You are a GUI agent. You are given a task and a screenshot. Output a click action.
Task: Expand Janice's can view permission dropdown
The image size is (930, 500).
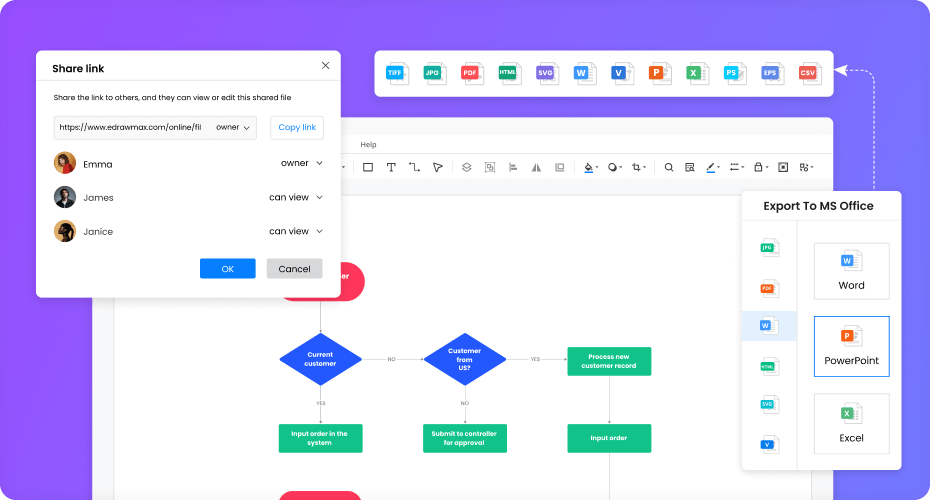296,231
